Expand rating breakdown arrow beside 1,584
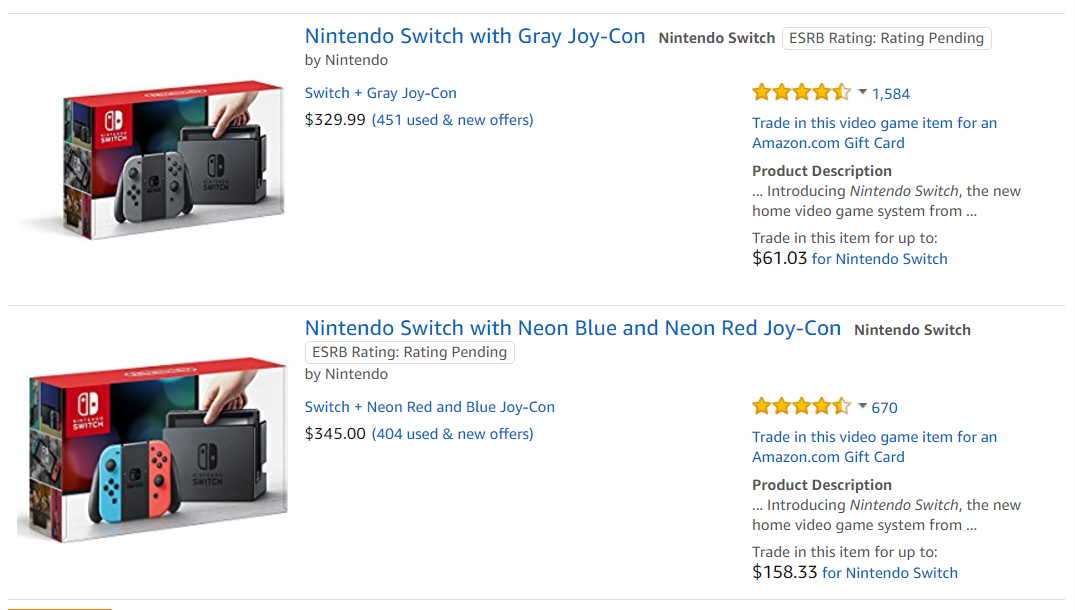1075x610 pixels. tap(862, 93)
